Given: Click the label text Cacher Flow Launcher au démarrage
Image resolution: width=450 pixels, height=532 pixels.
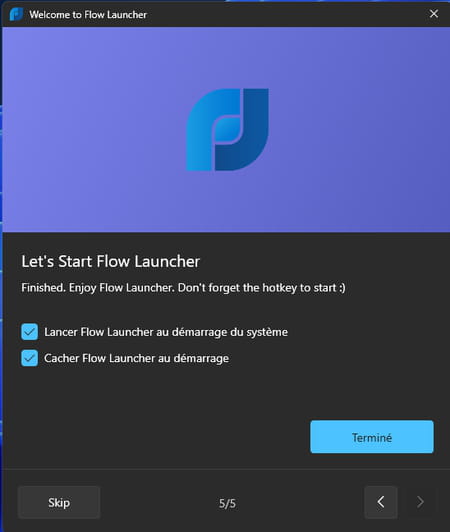Looking at the screenshot, I should (136, 358).
